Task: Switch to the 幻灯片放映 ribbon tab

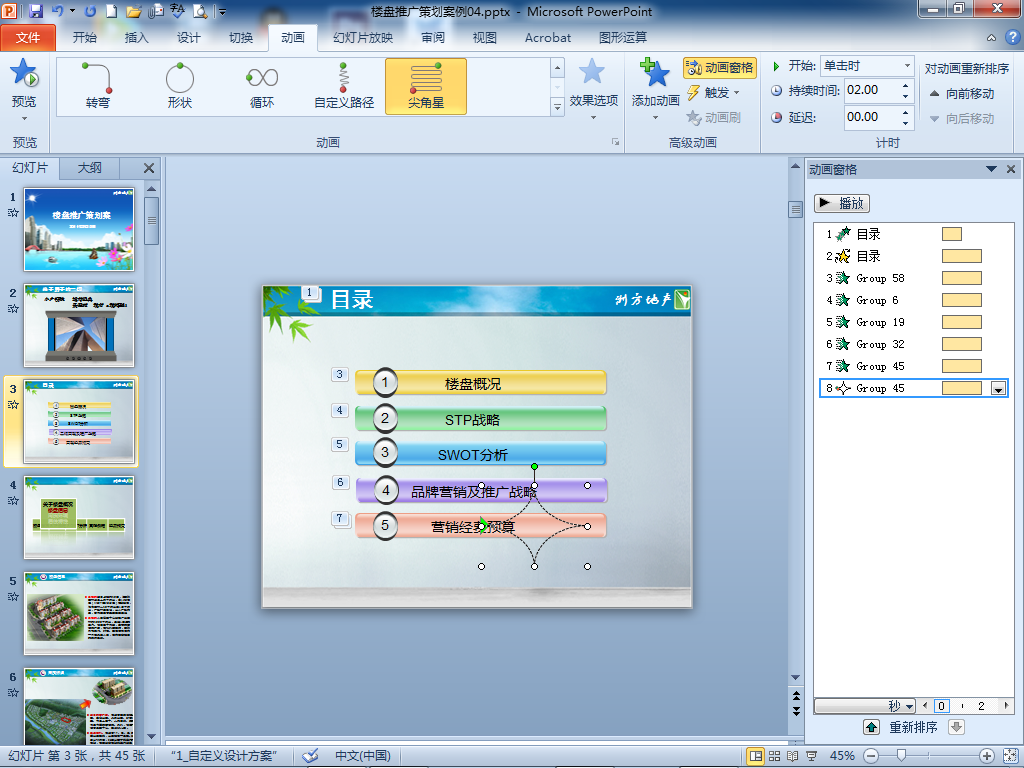Action: [363, 38]
